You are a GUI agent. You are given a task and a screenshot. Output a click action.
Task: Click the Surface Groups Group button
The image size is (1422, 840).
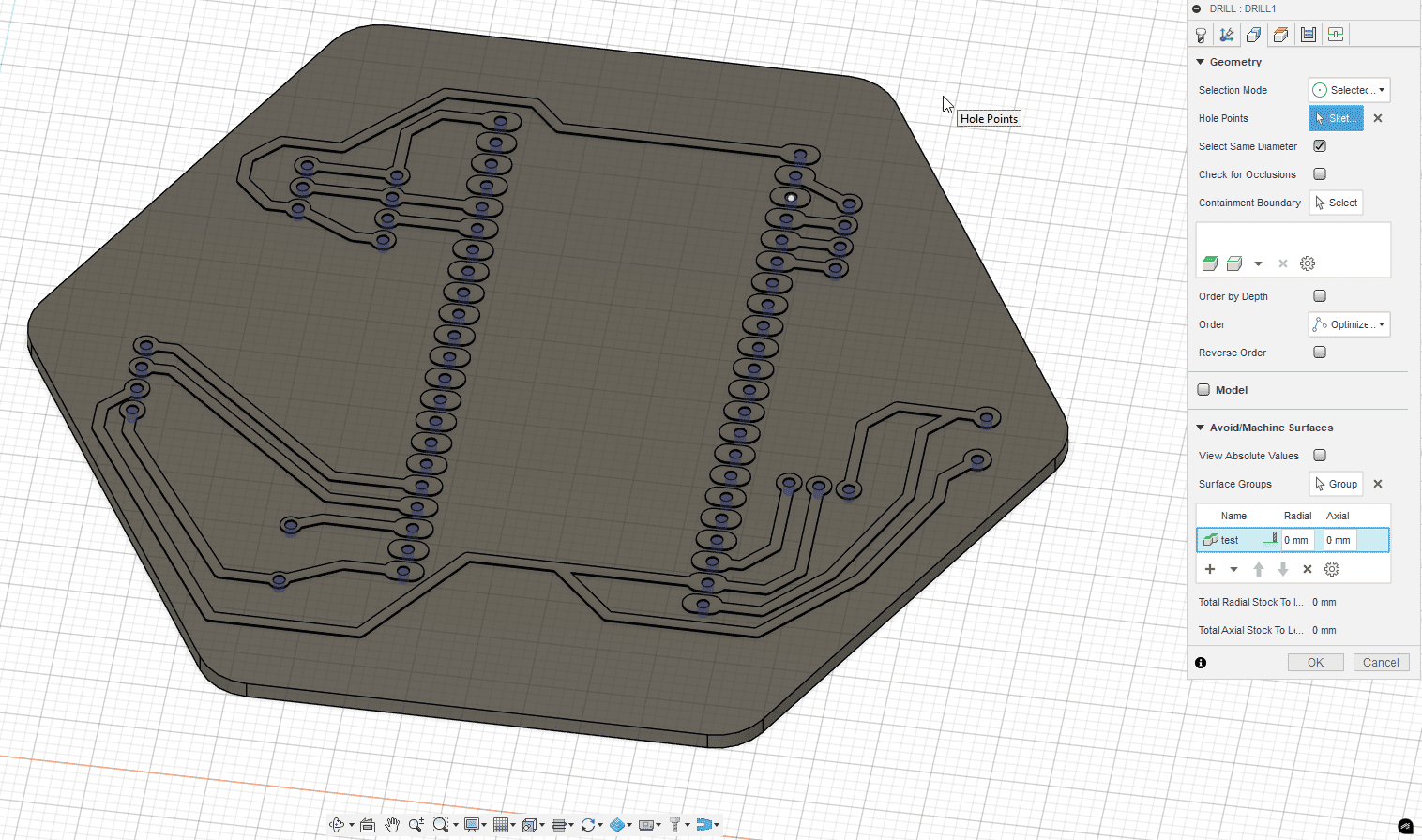point(1336,484)
